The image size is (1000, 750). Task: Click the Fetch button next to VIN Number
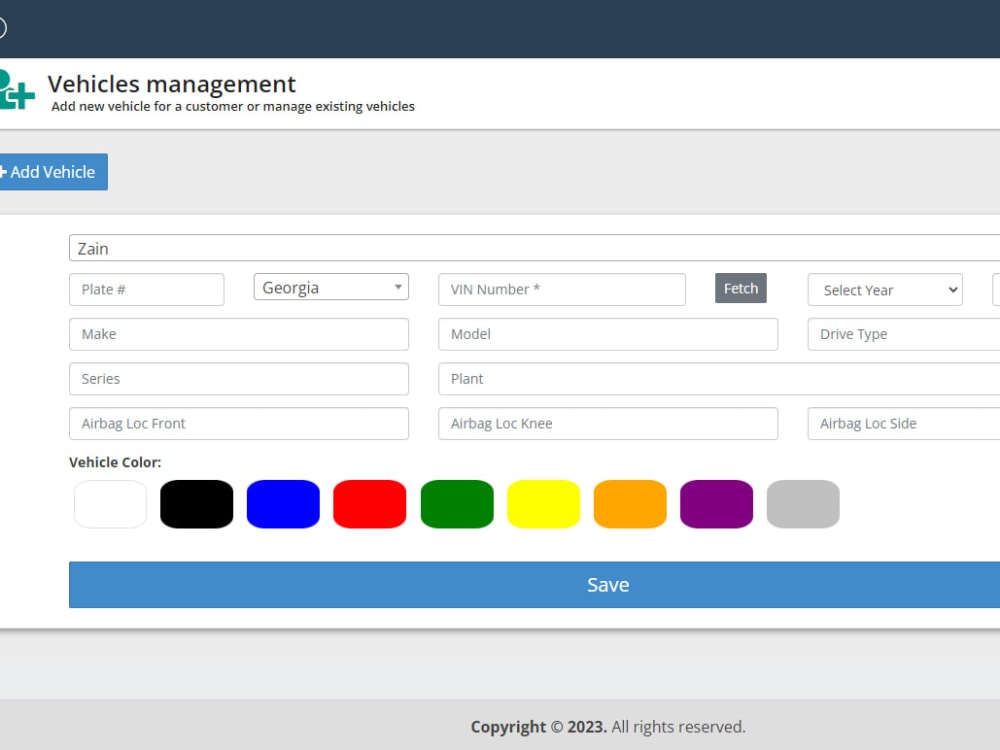(x=740, y=288)
